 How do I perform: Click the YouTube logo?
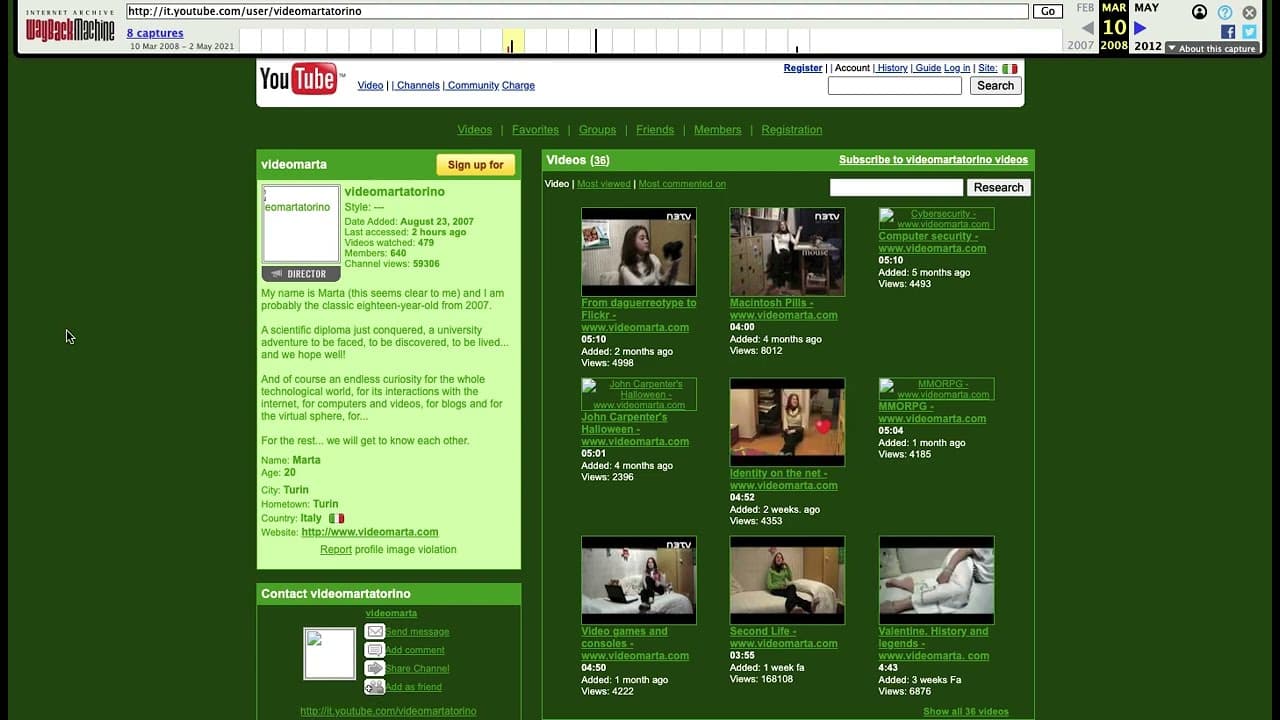coord(302,78)
